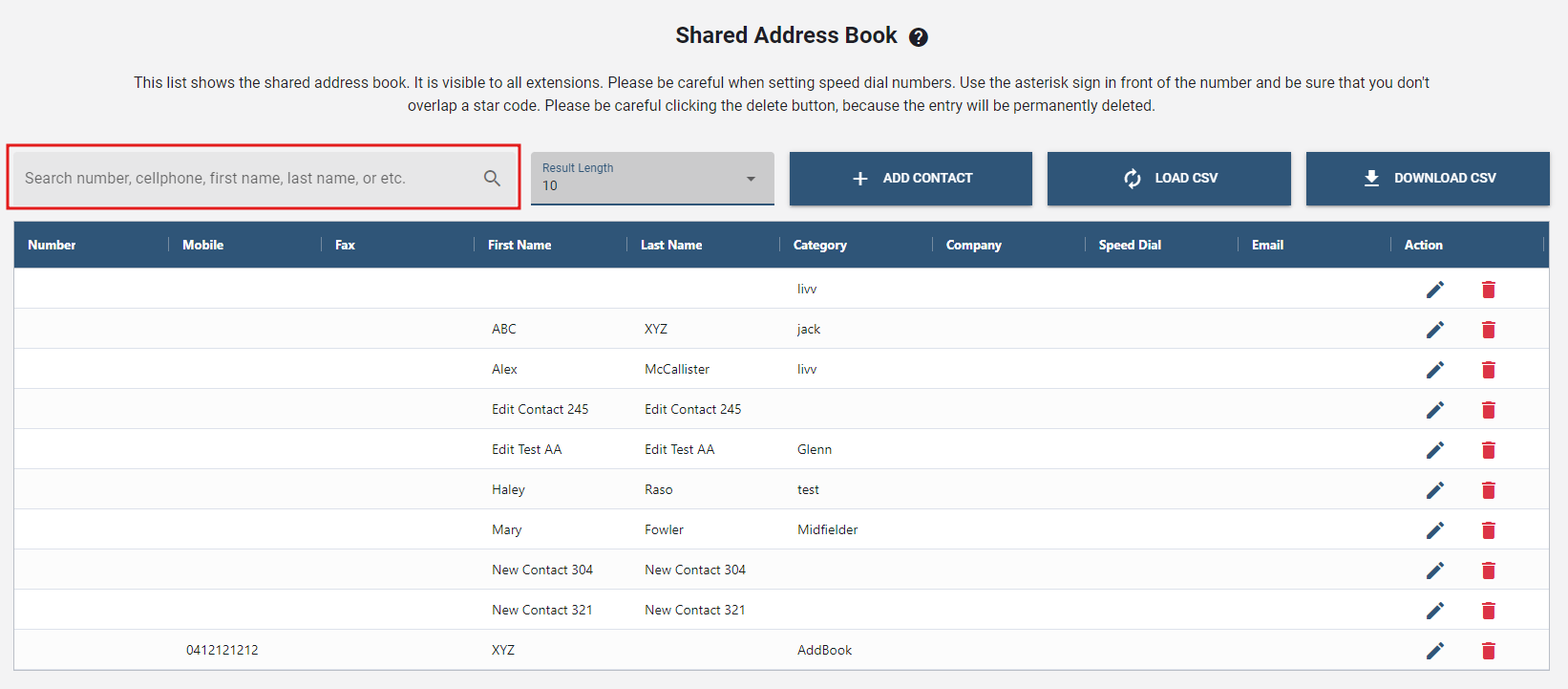Viewport: 1568px width, 689px height.
Task: Sort by First Name column header
Action: click(519, 246)
